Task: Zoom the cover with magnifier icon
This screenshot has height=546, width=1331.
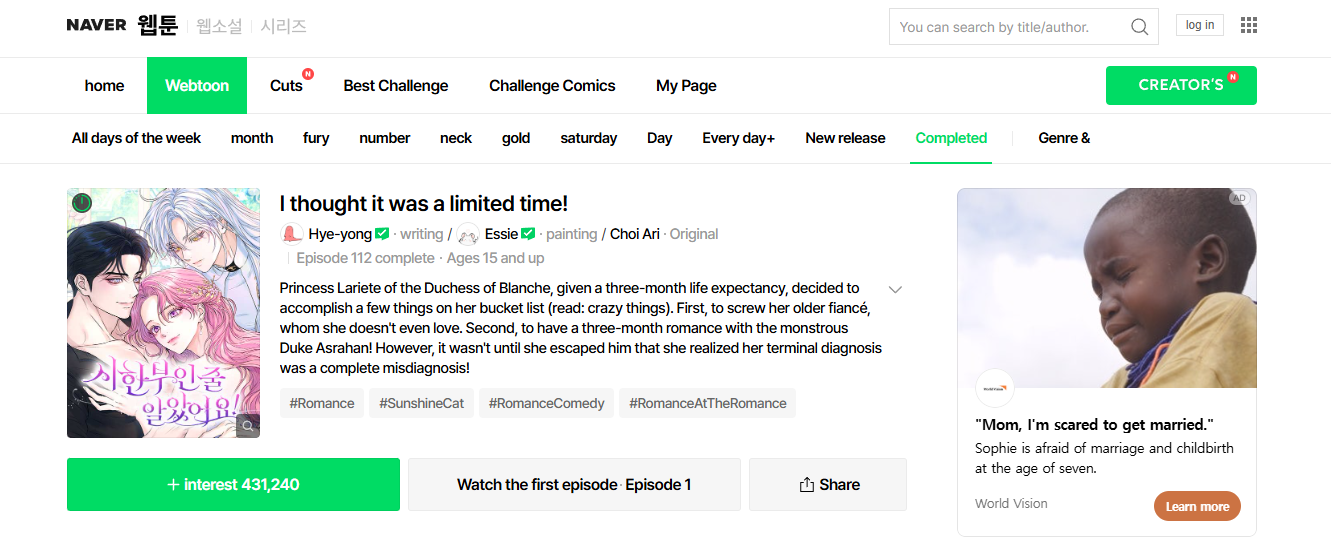Action: pyautogui.click(x=247, y=426)
